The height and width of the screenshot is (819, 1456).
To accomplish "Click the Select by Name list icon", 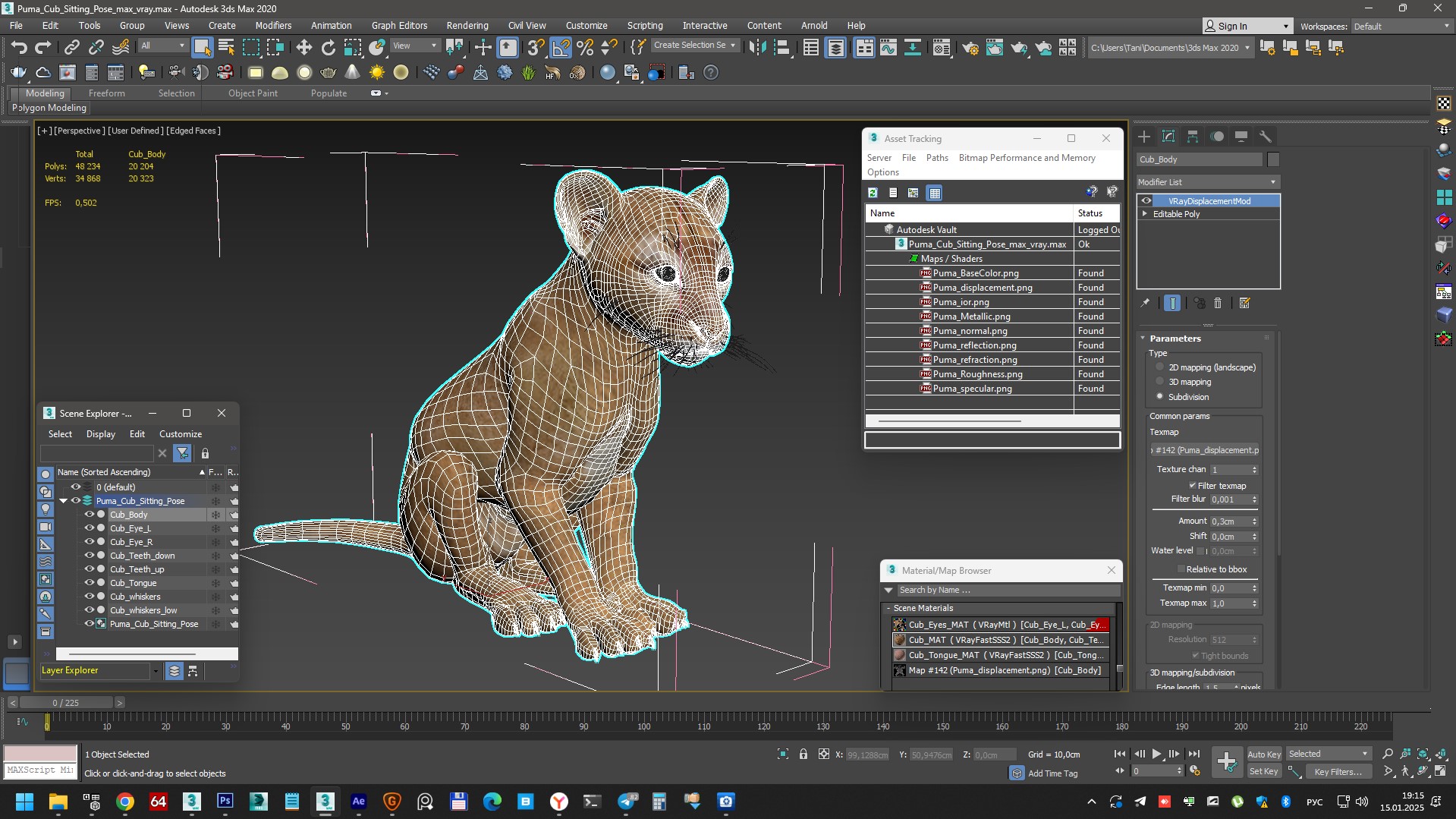I will [x=226, y=48].
